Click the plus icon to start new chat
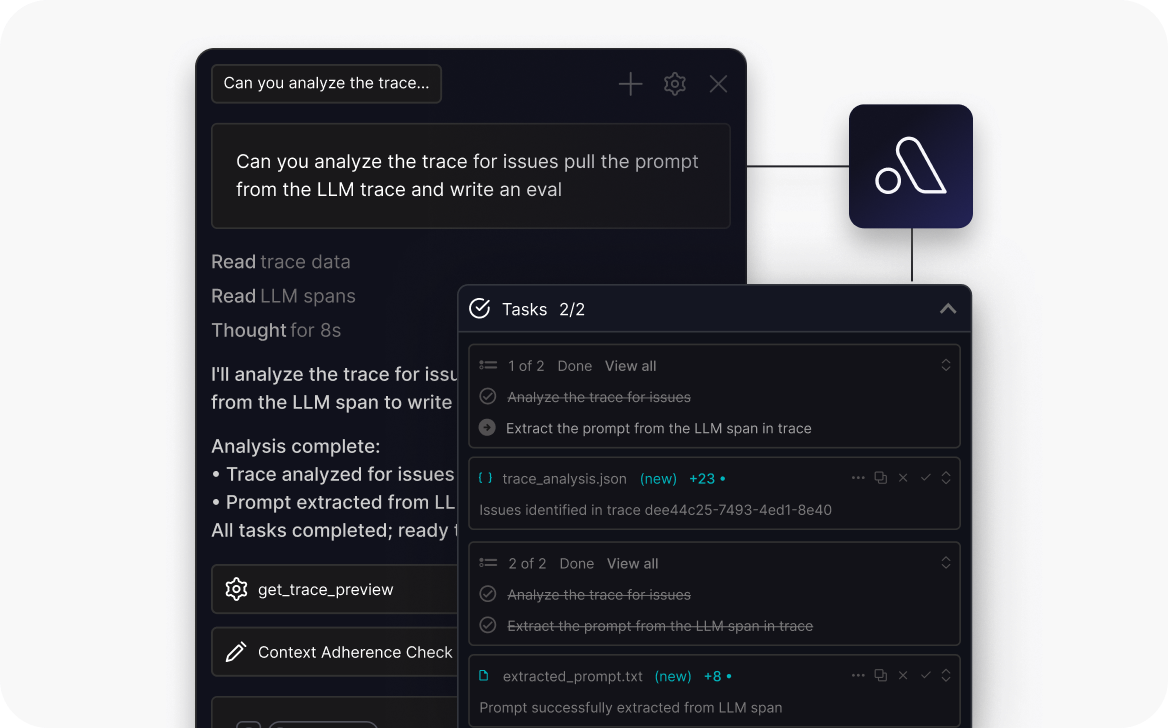This screenshot has height=728, width=1168. pos(630,84)
